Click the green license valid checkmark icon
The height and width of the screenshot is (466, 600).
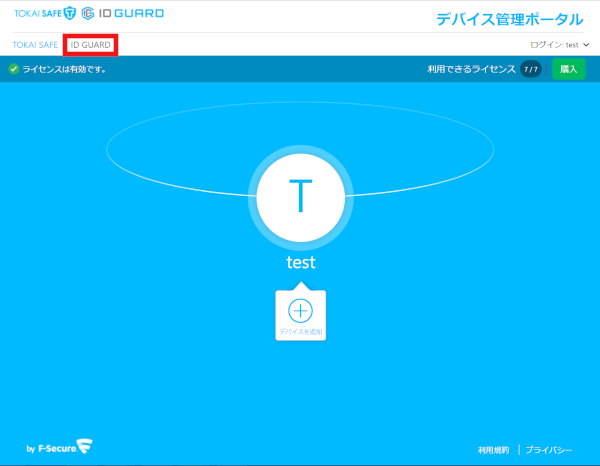pos(14,69)
